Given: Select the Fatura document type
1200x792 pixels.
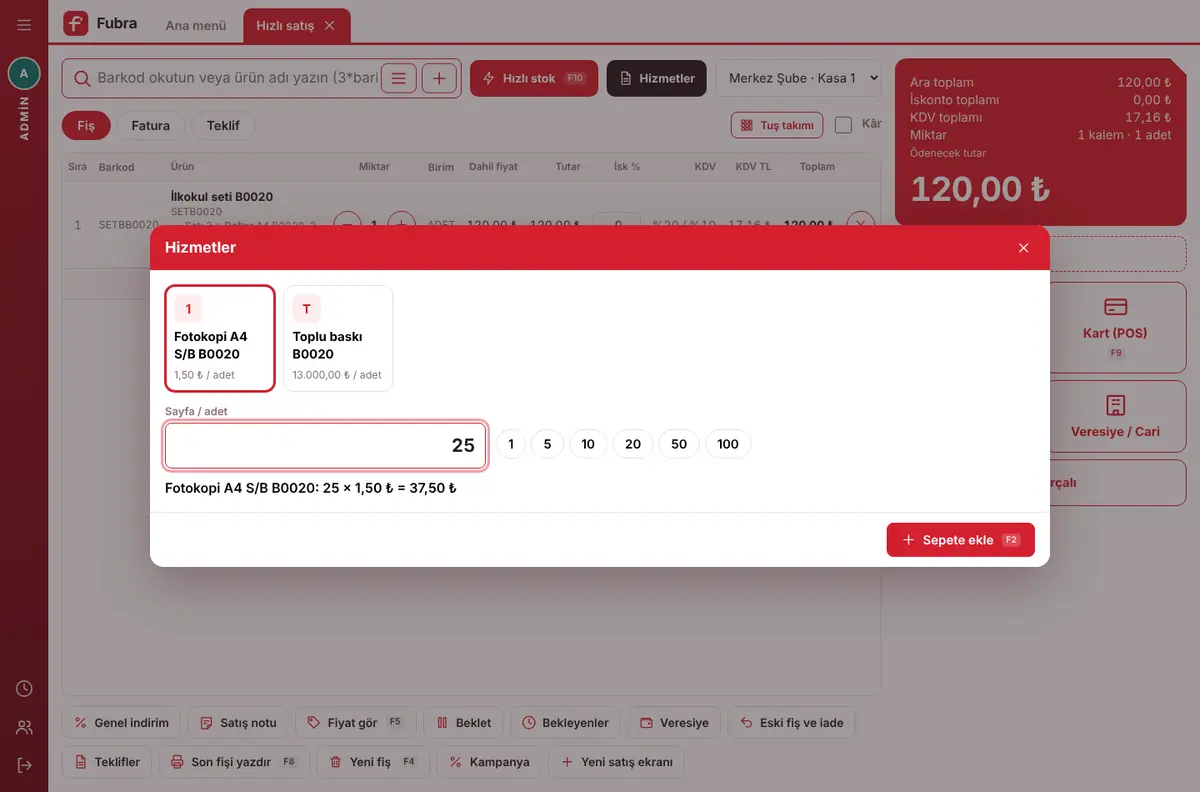Looking at the screenshot, I should pos(151,125).
